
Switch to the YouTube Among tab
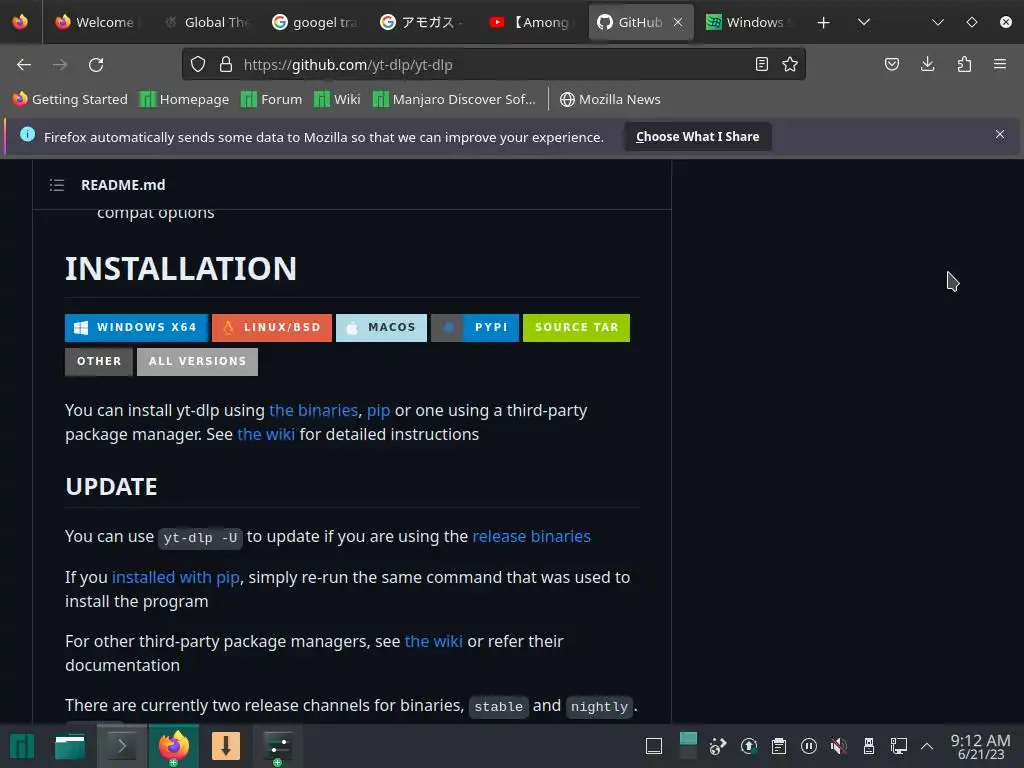tap(532, 22)
